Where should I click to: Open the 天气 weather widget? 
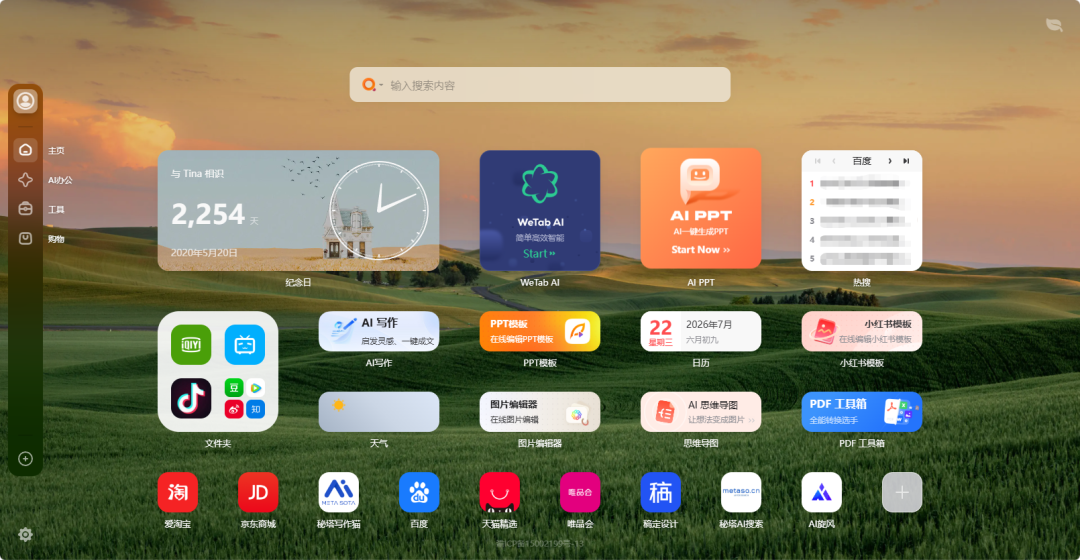pos(379,412)
